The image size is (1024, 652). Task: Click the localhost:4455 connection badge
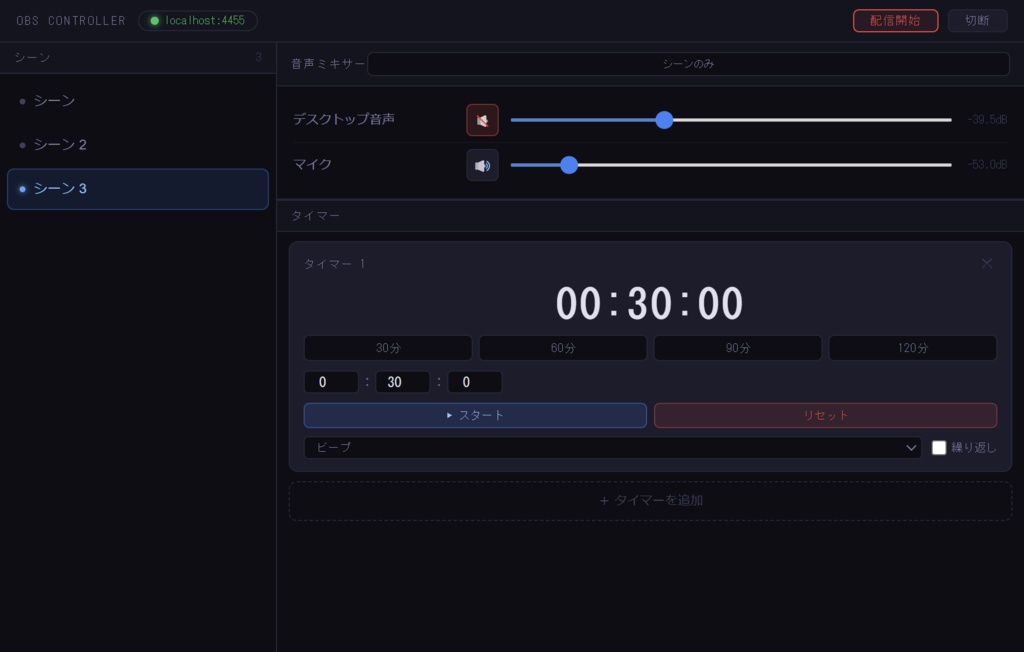198,21
